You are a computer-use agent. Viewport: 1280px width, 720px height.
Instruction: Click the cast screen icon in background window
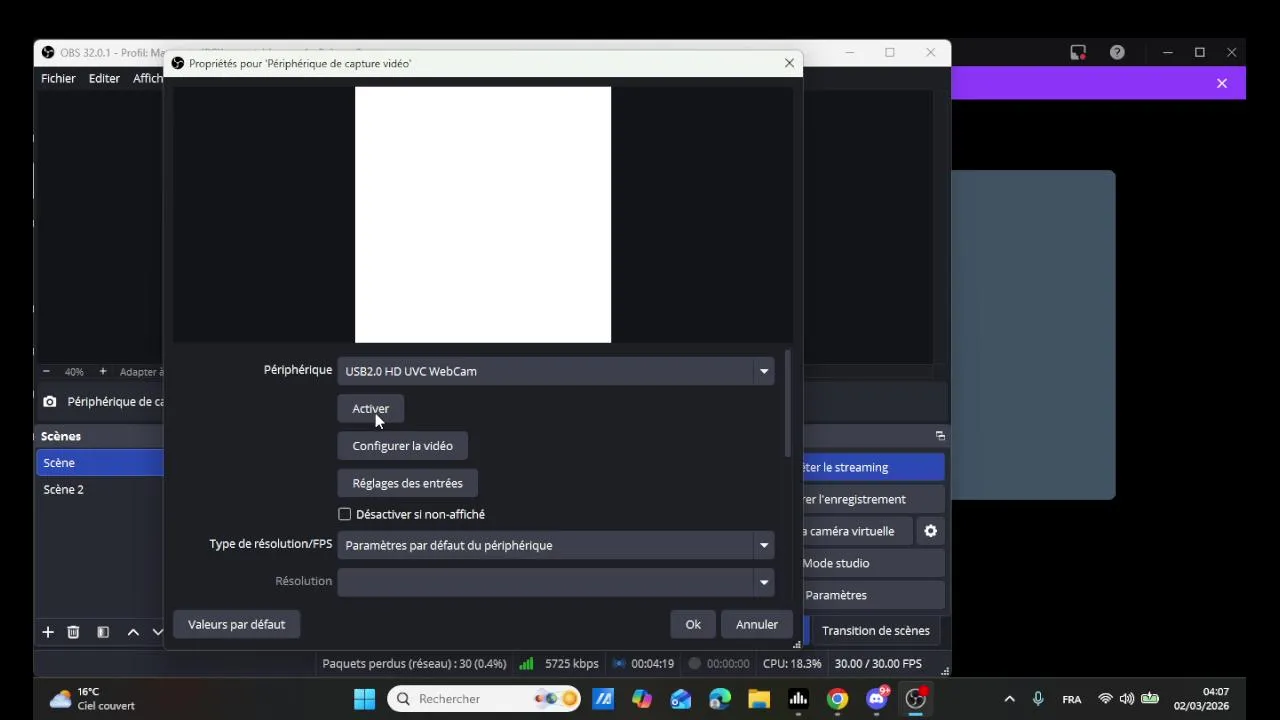click(1078, 53)
